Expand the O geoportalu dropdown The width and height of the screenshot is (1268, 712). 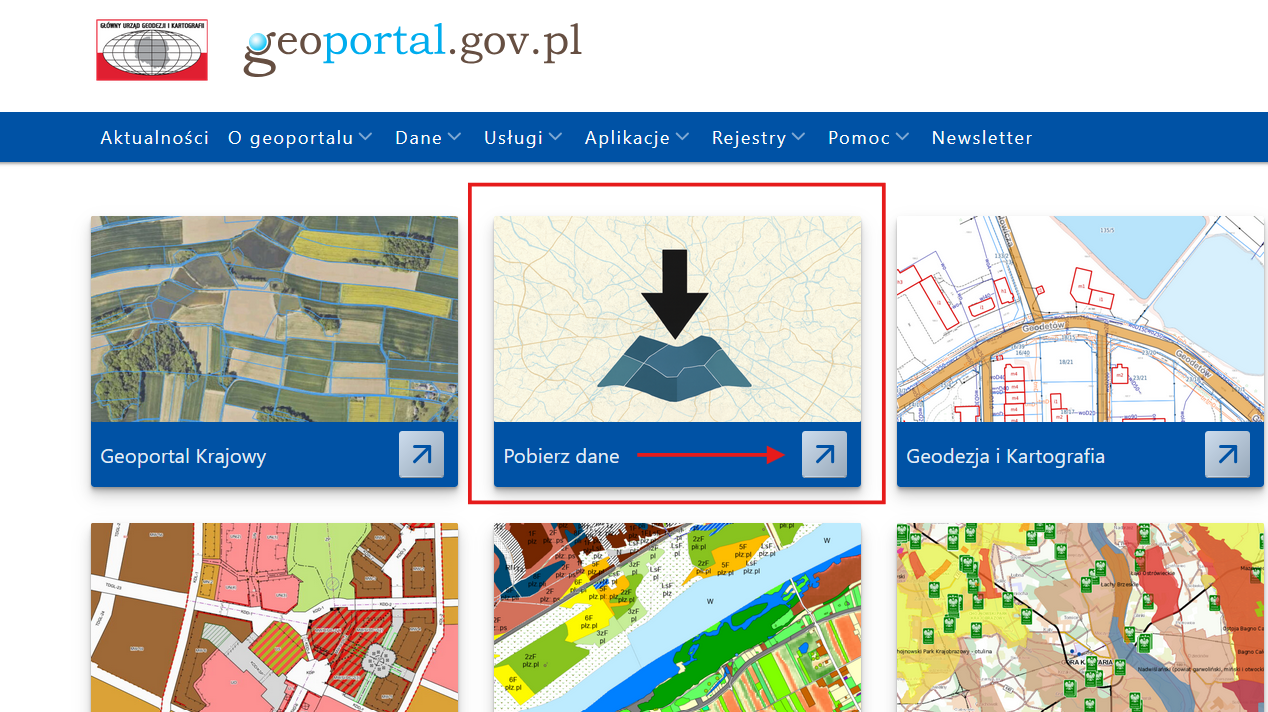tap(299, 138)
